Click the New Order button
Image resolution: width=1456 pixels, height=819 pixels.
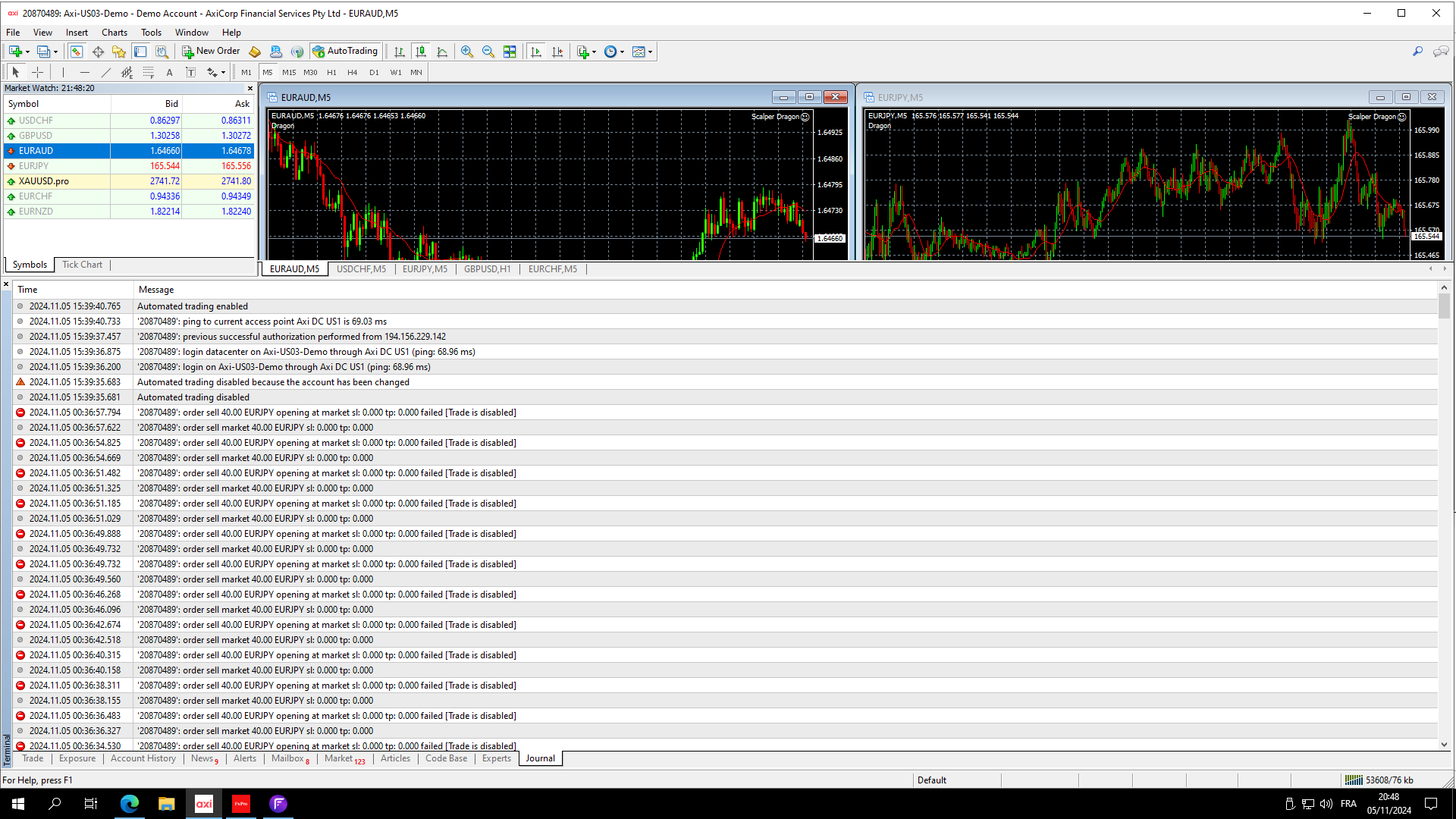(x=211, y=52)
